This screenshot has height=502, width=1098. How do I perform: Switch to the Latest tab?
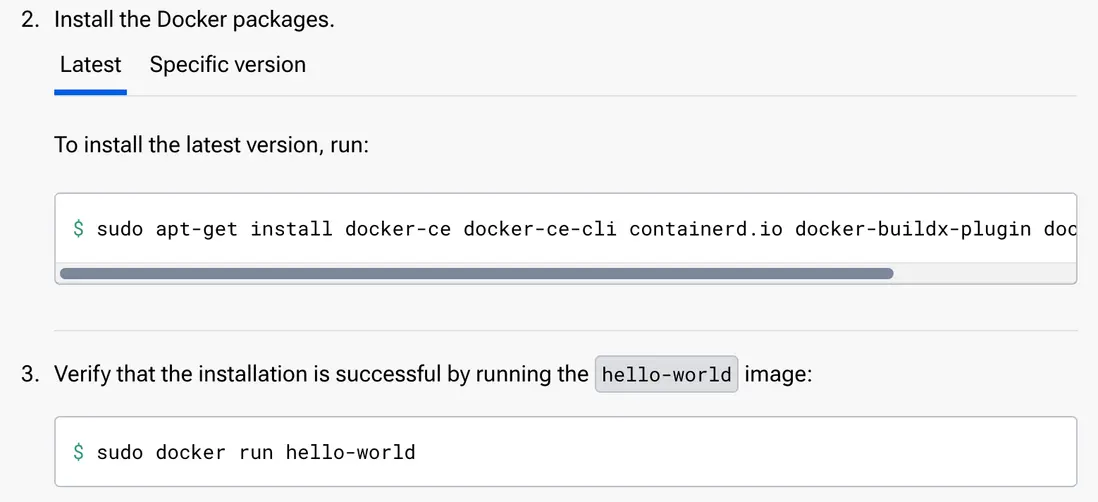90,65
